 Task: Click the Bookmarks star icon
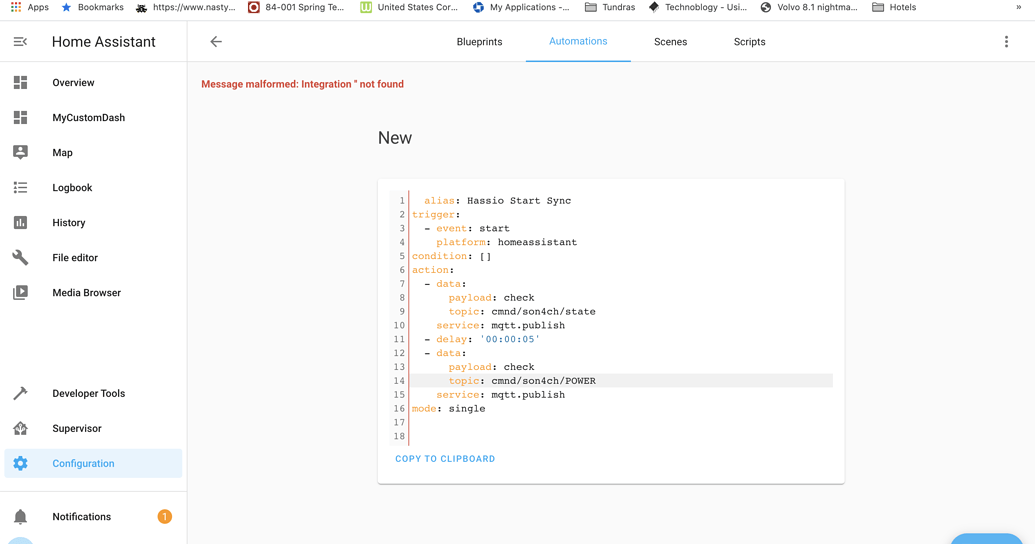[66, 7]
